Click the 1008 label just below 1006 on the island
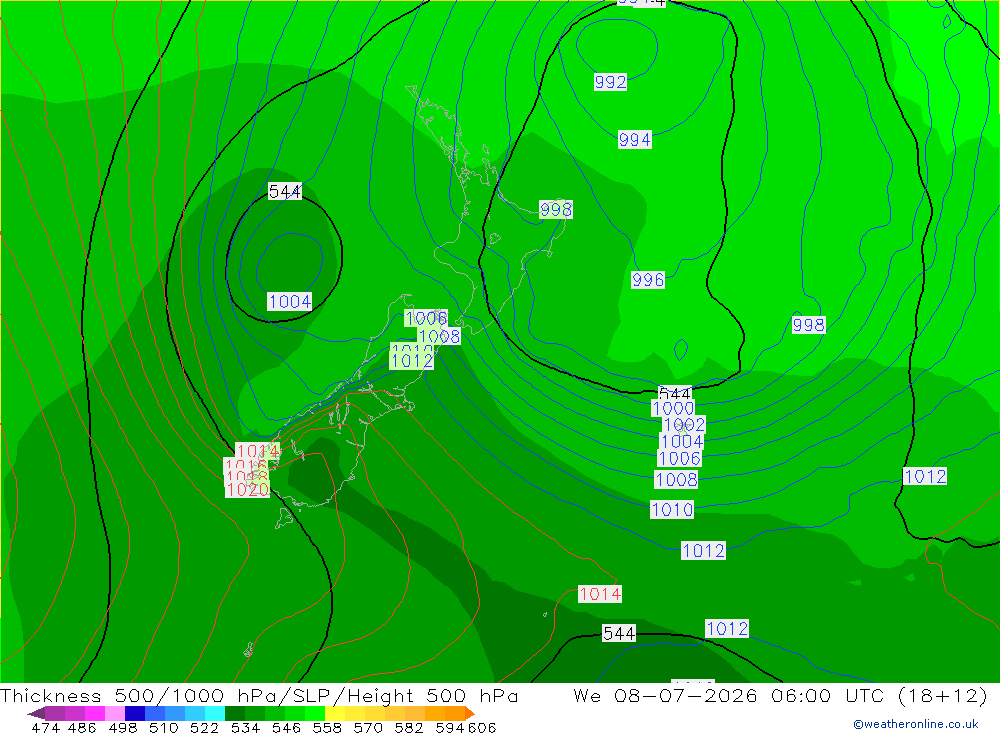1000x733 pixels. [439, 336]
